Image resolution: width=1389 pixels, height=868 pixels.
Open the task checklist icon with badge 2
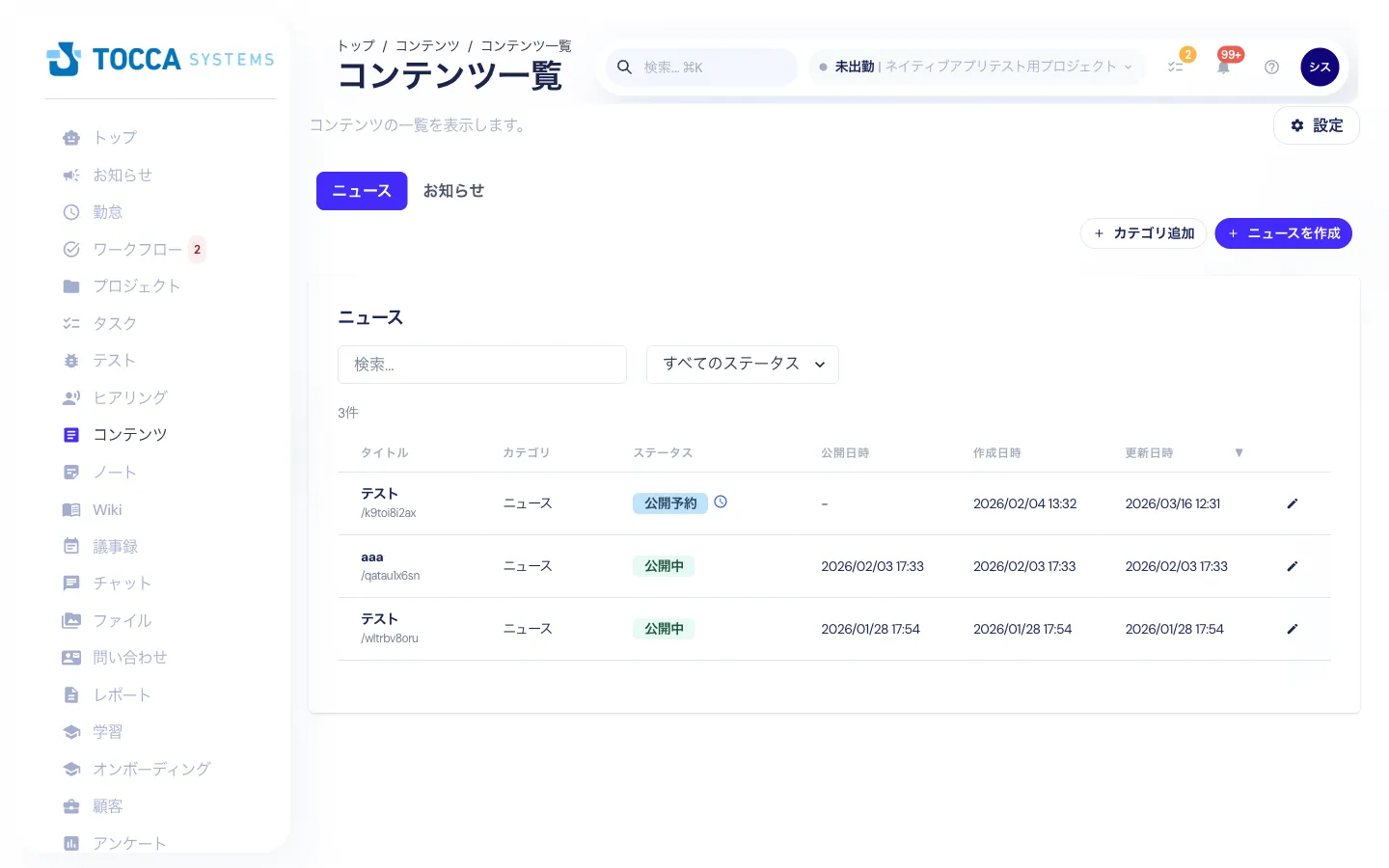(1176, 67)
